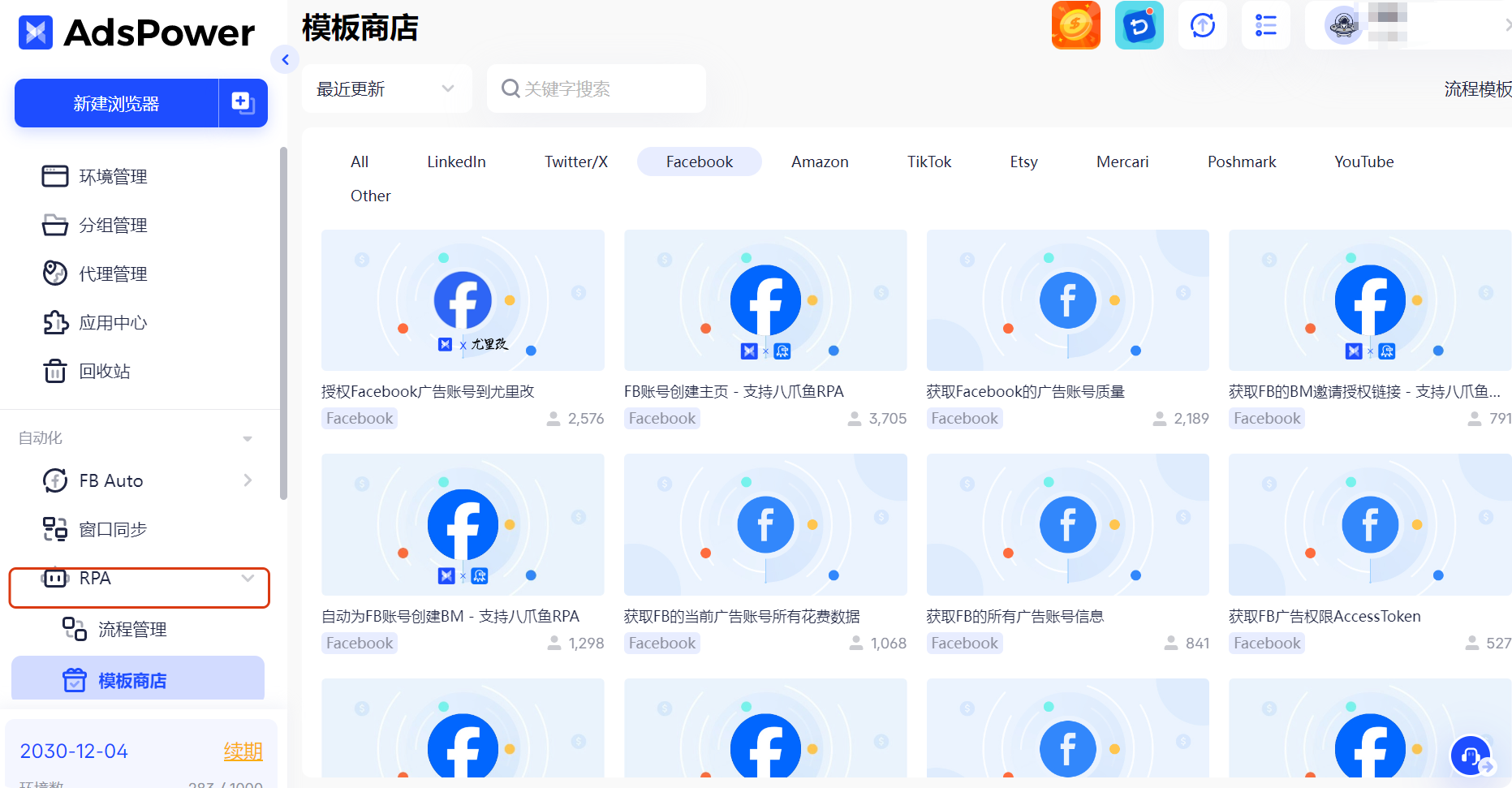Click the 2,576 users count

[x=586, y=418]
